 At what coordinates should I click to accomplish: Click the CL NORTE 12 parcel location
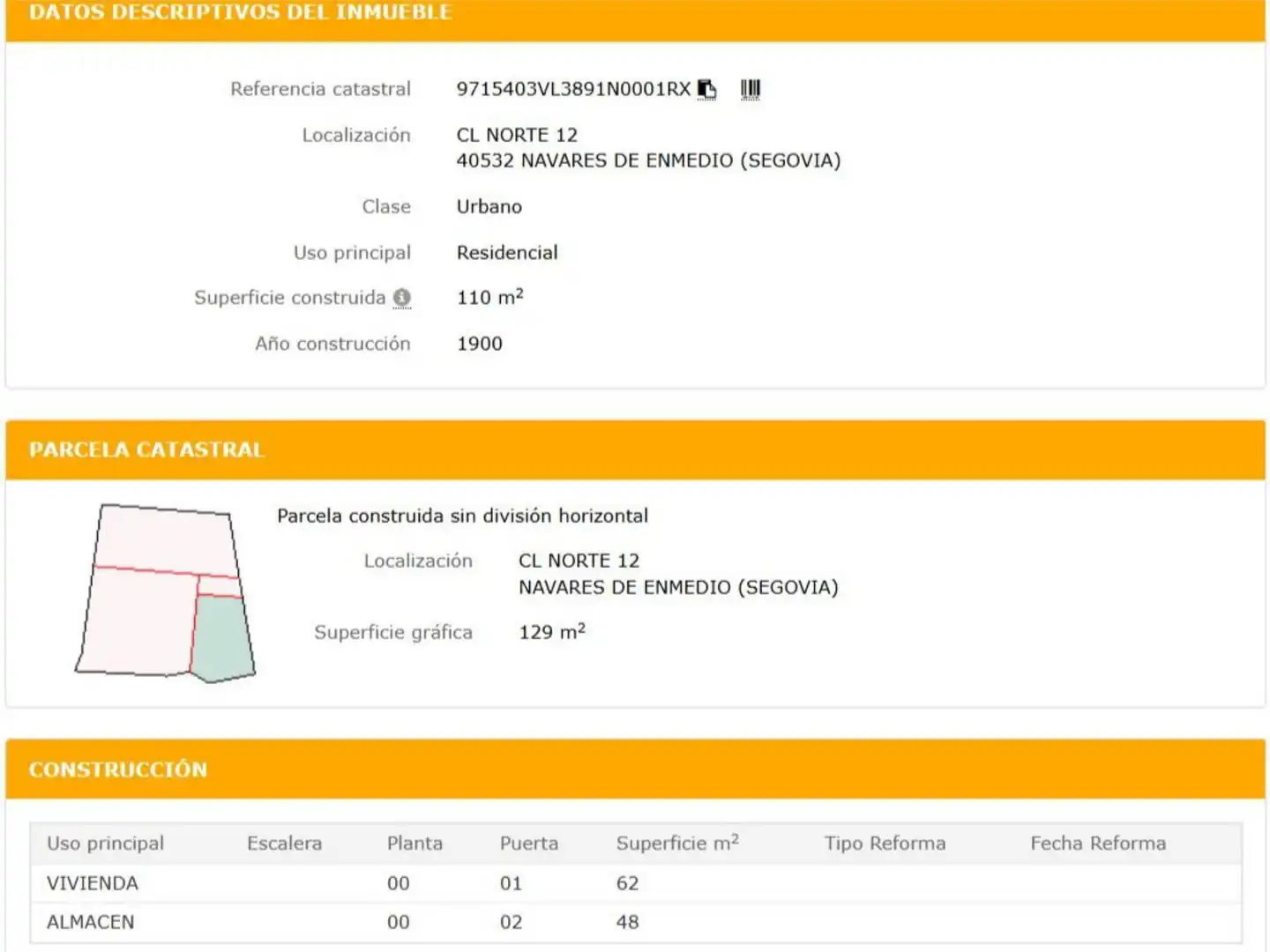coord(579,561)
